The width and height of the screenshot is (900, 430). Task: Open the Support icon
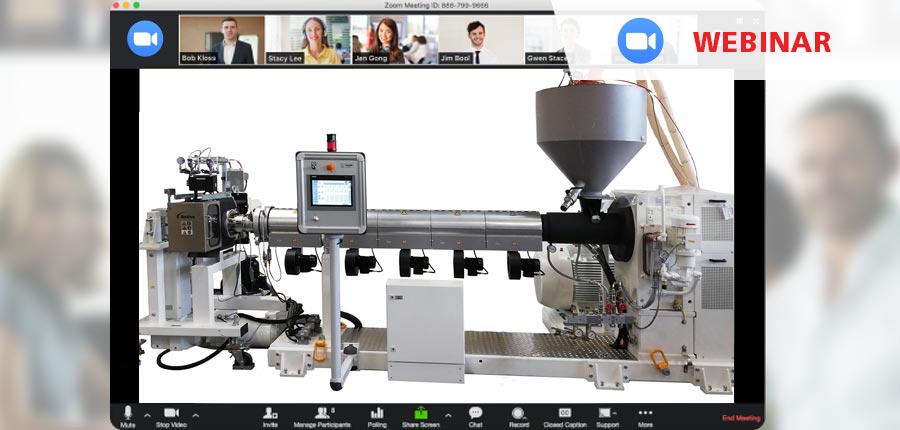(x=606, y=413)
